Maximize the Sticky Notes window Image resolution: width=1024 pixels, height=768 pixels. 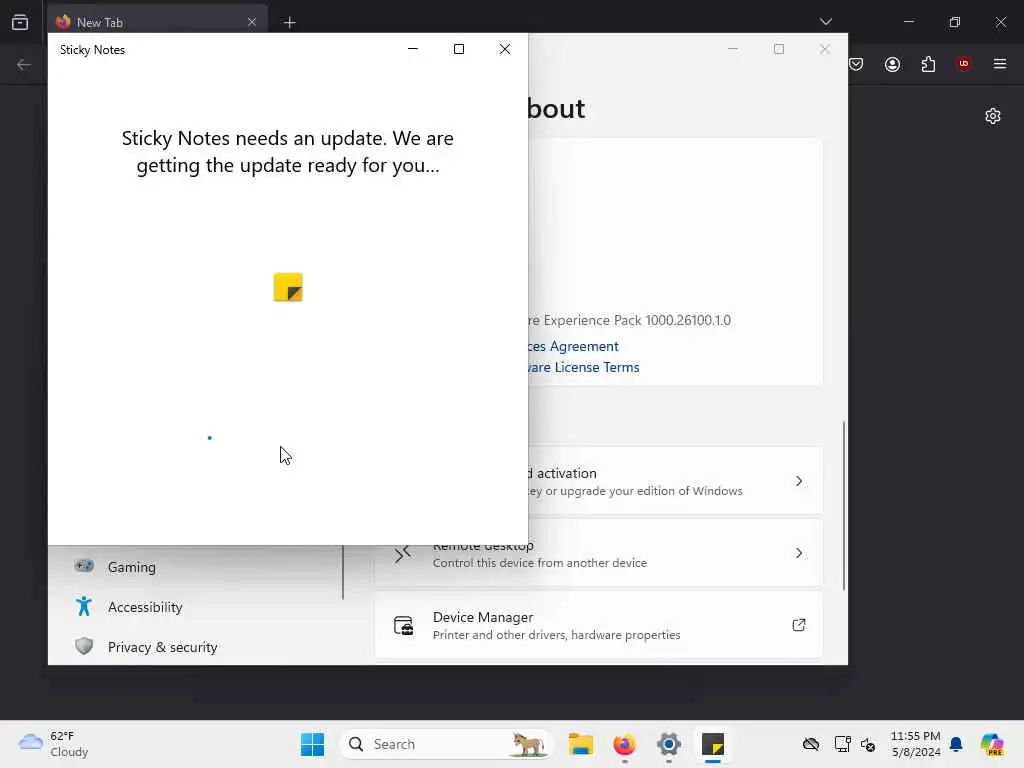tap(459, 49)
